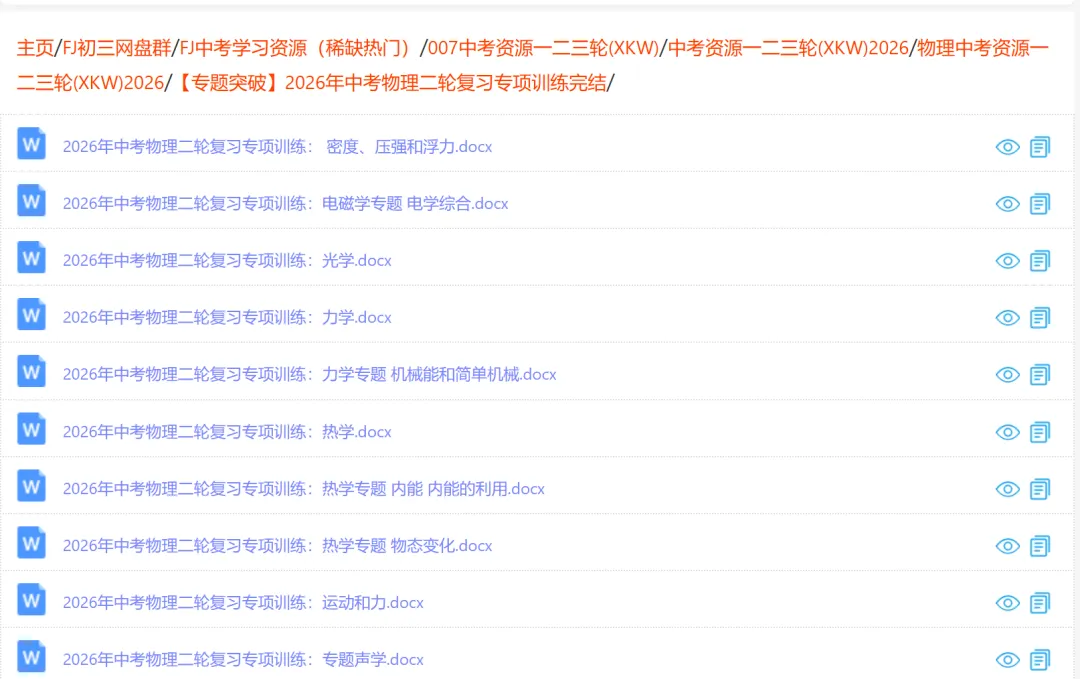Preview 热学专题 物态变化 using eye icon
This screenshot has height=679, width=1080.
click(x=1008, y=546)
